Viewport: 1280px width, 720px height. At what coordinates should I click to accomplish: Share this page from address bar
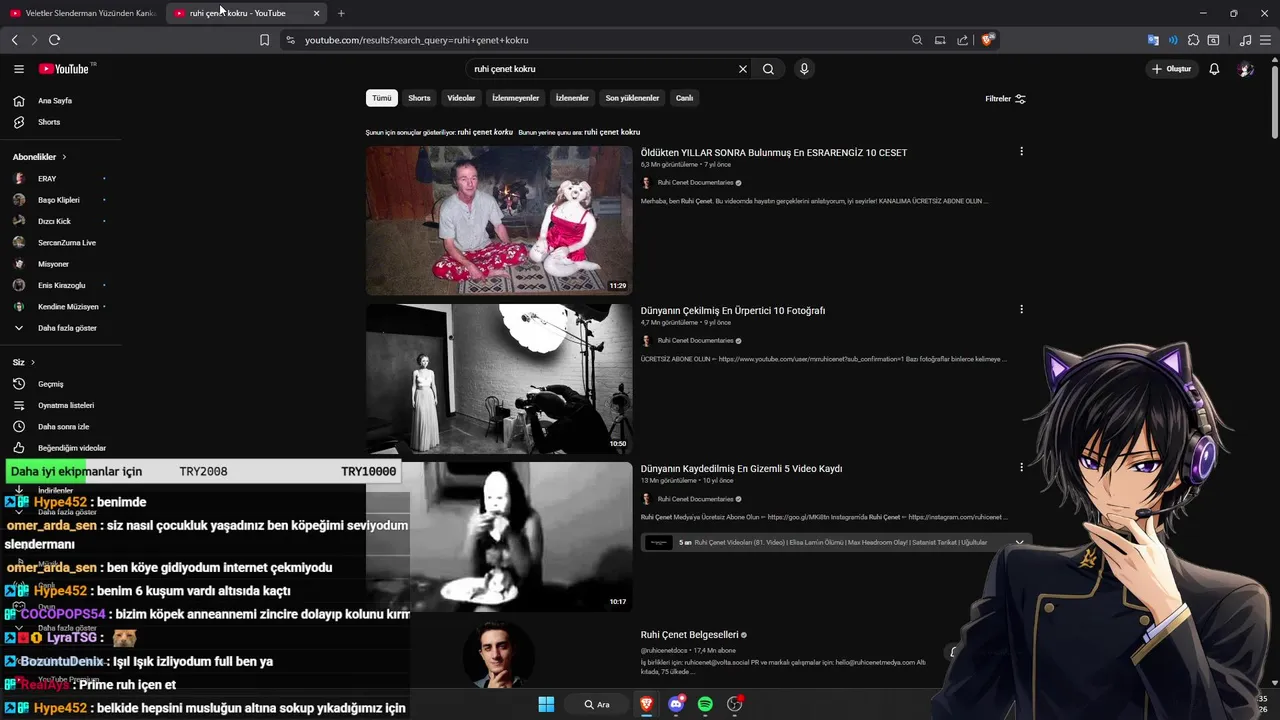click(x=962, y=40)
